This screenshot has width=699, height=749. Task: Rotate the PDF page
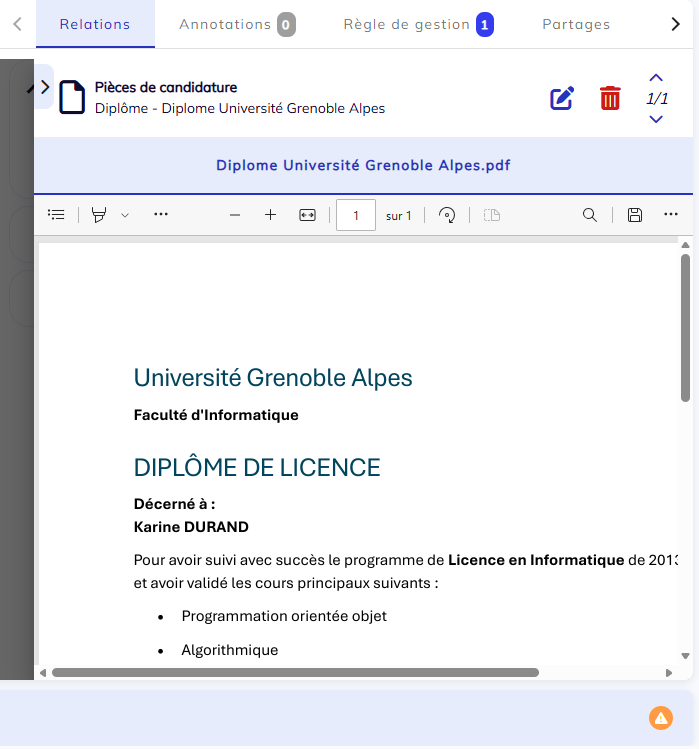pos(447,215)
